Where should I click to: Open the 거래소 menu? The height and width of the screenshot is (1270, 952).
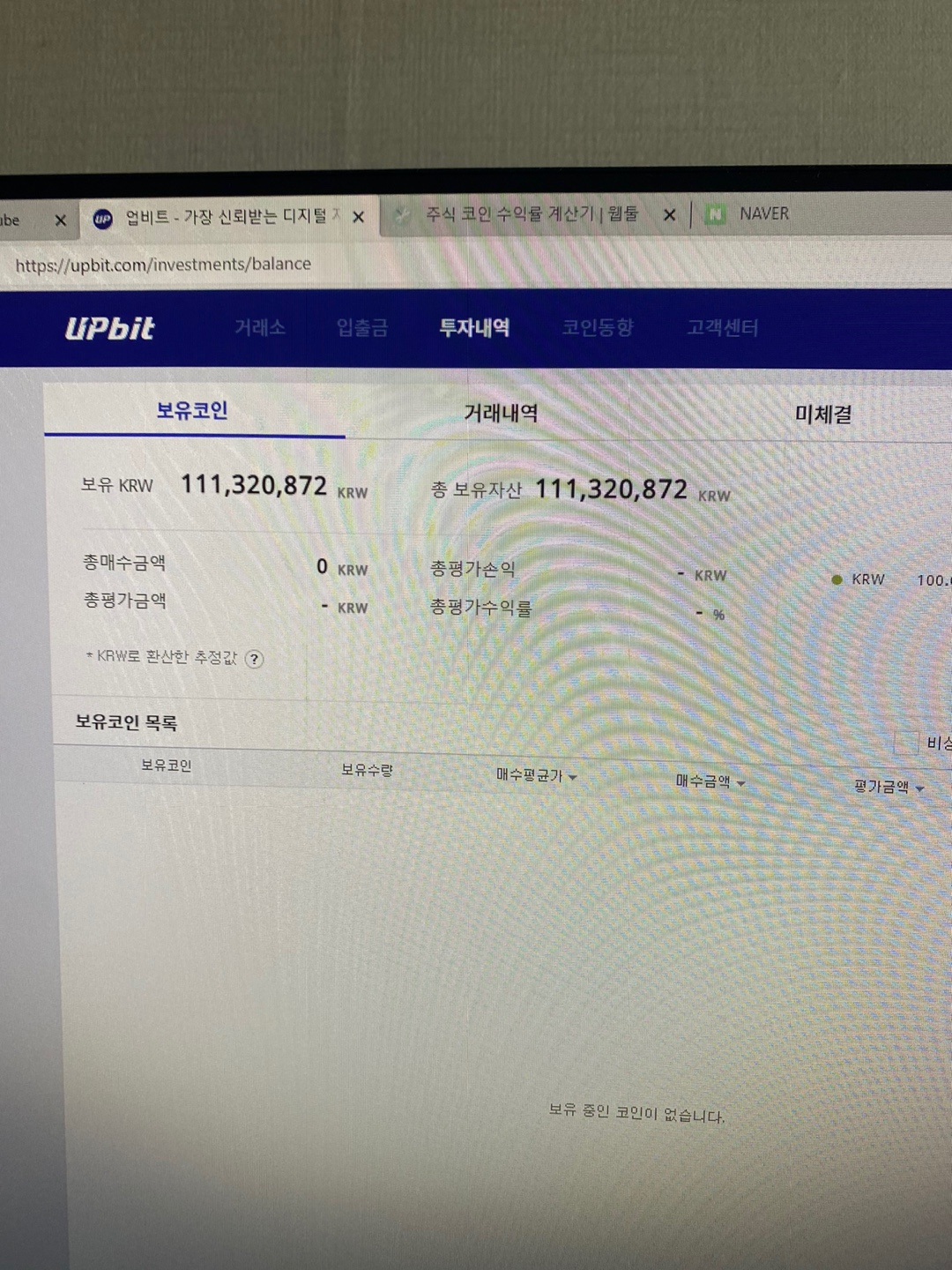[260, 328]
